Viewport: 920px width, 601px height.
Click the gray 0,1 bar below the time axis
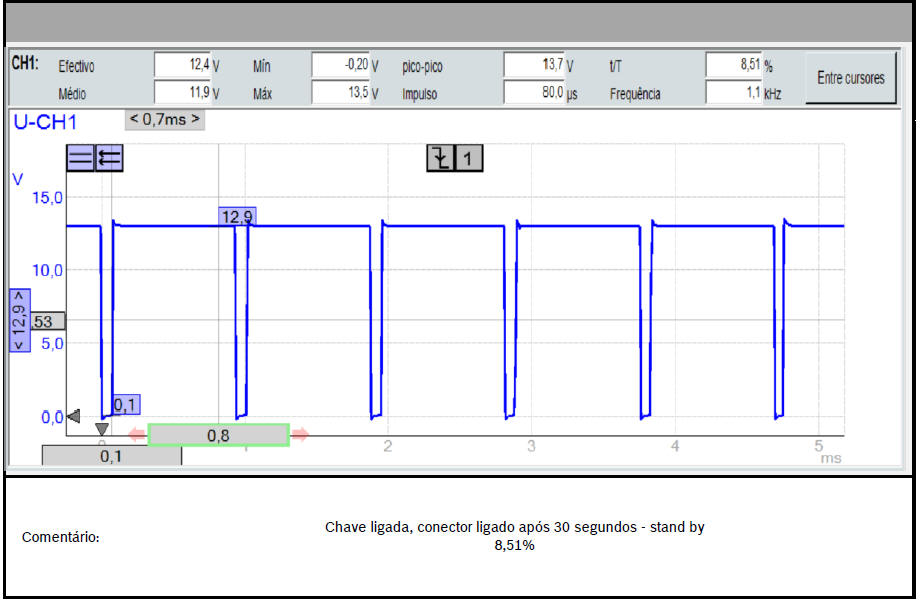111,456
